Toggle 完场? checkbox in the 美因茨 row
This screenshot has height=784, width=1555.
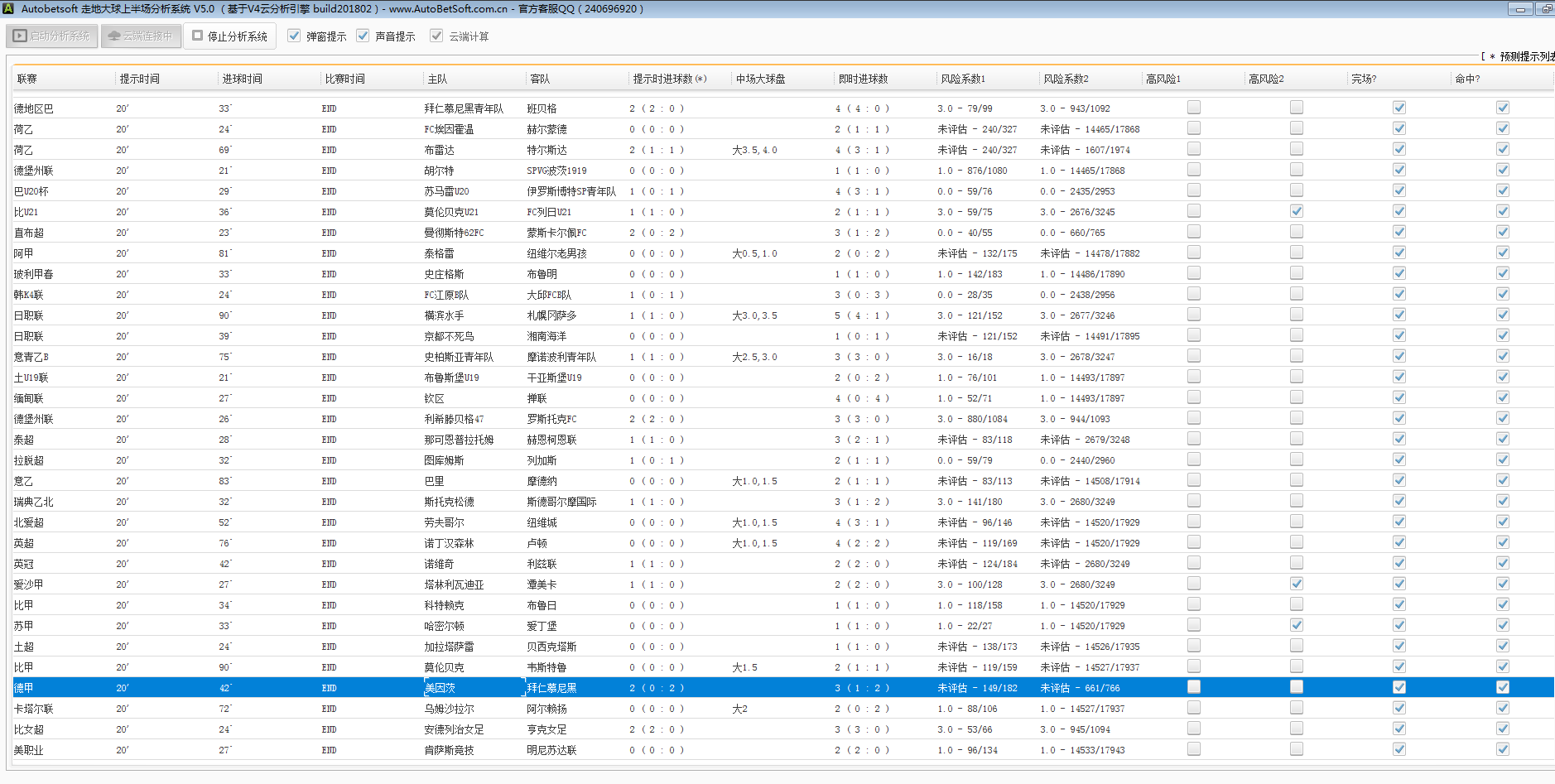1399,687
